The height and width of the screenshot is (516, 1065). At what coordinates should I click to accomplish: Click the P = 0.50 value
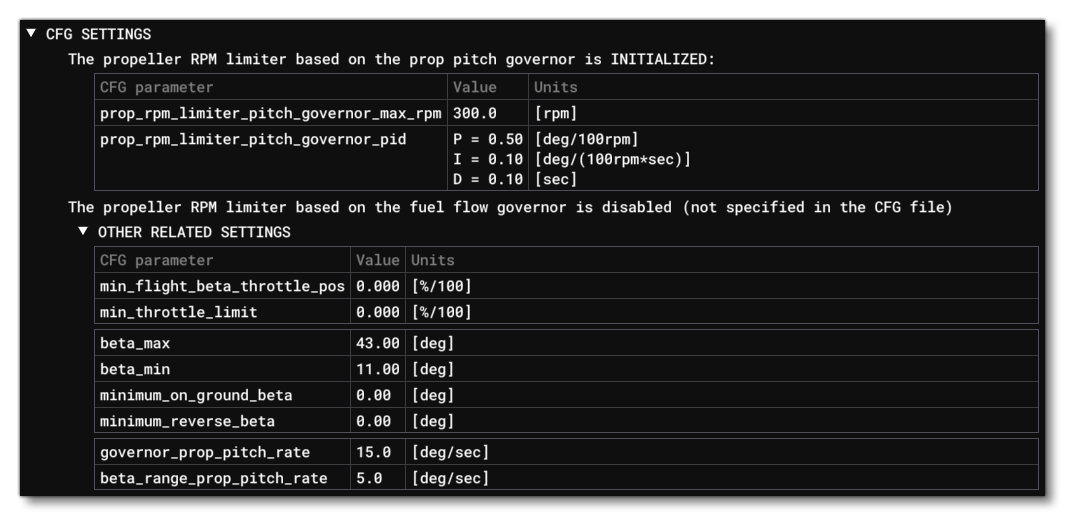click(489, 139)
